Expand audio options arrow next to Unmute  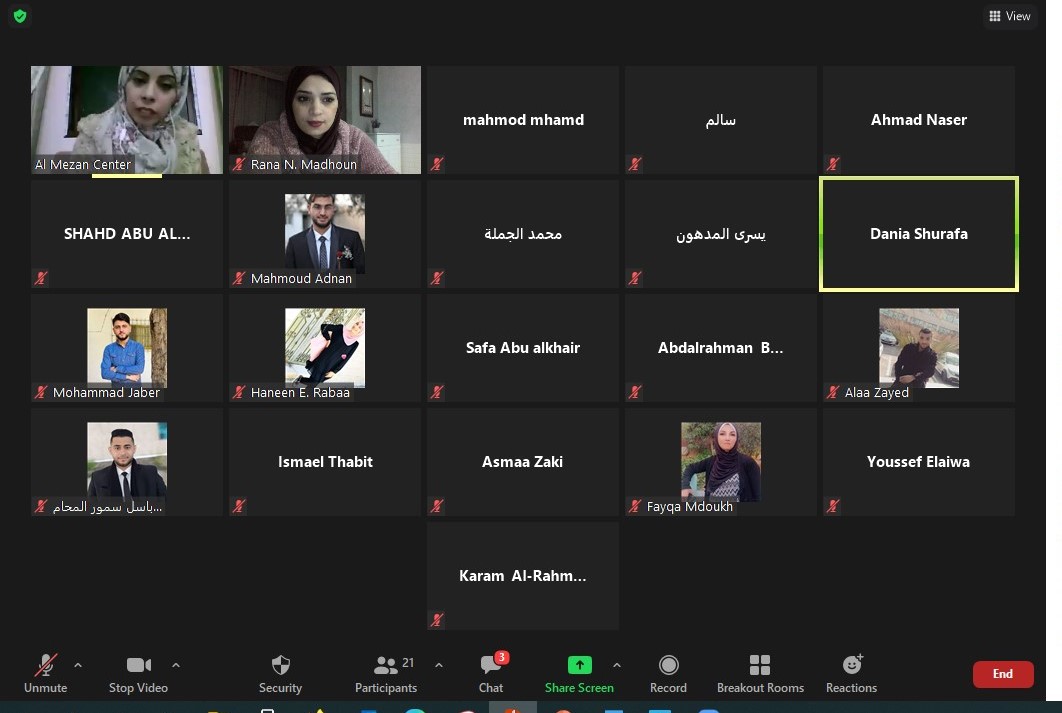(x=78, y=665)
